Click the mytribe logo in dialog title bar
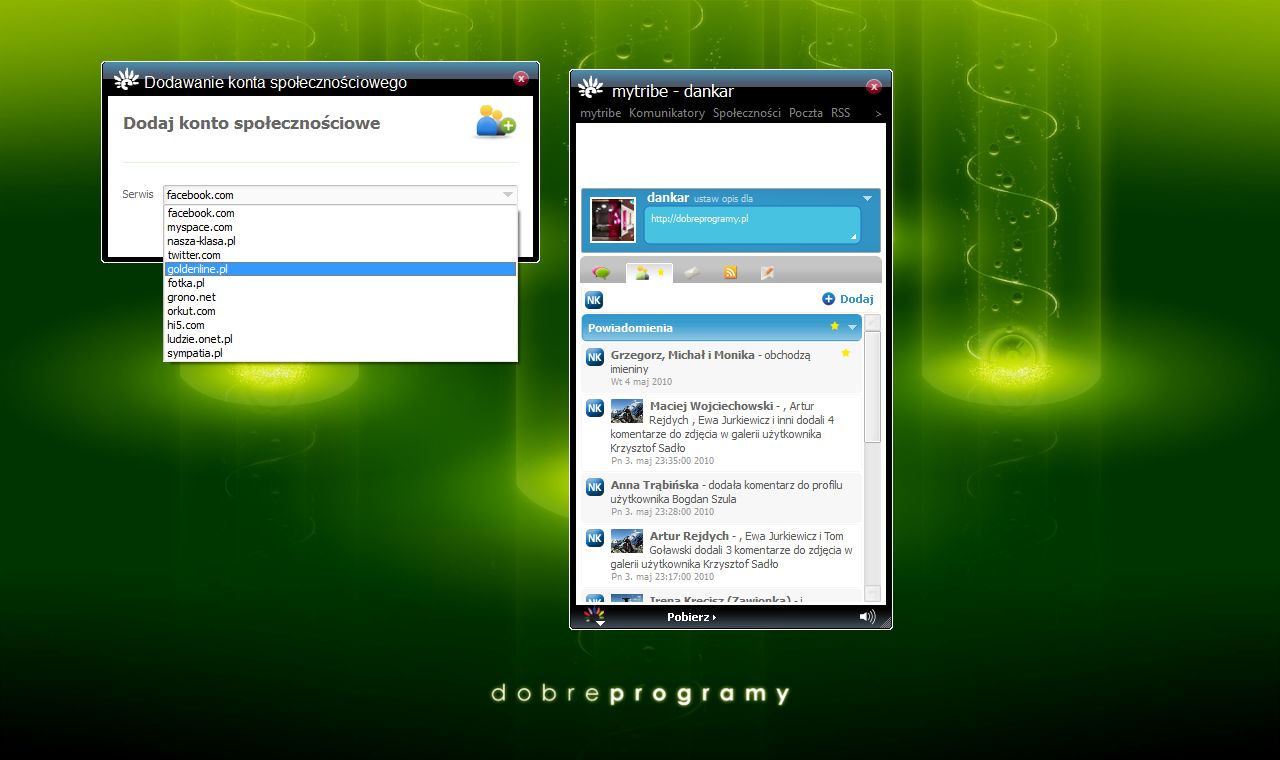The image size is (1280, 760). (x=126, y=80)
